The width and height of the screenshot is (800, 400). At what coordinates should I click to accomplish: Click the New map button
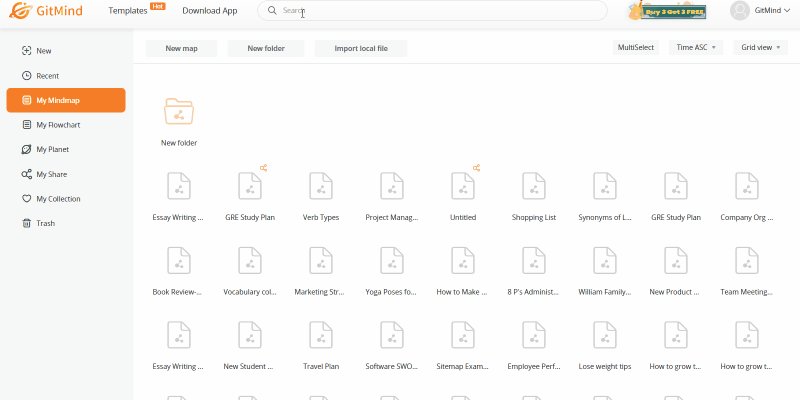(x=181, y=48)
